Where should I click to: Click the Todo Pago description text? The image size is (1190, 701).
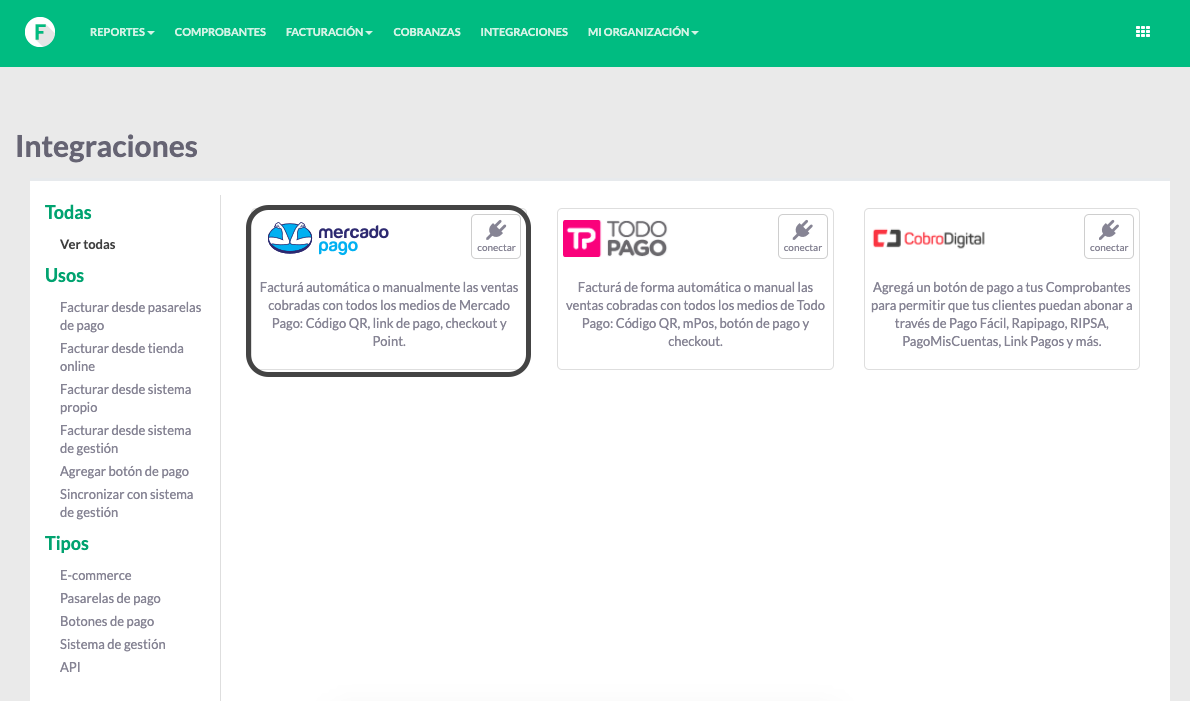pos(695,314)
